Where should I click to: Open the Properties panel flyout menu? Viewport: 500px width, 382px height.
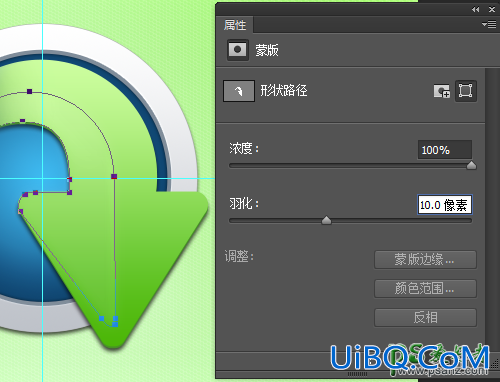click(489, 24)
